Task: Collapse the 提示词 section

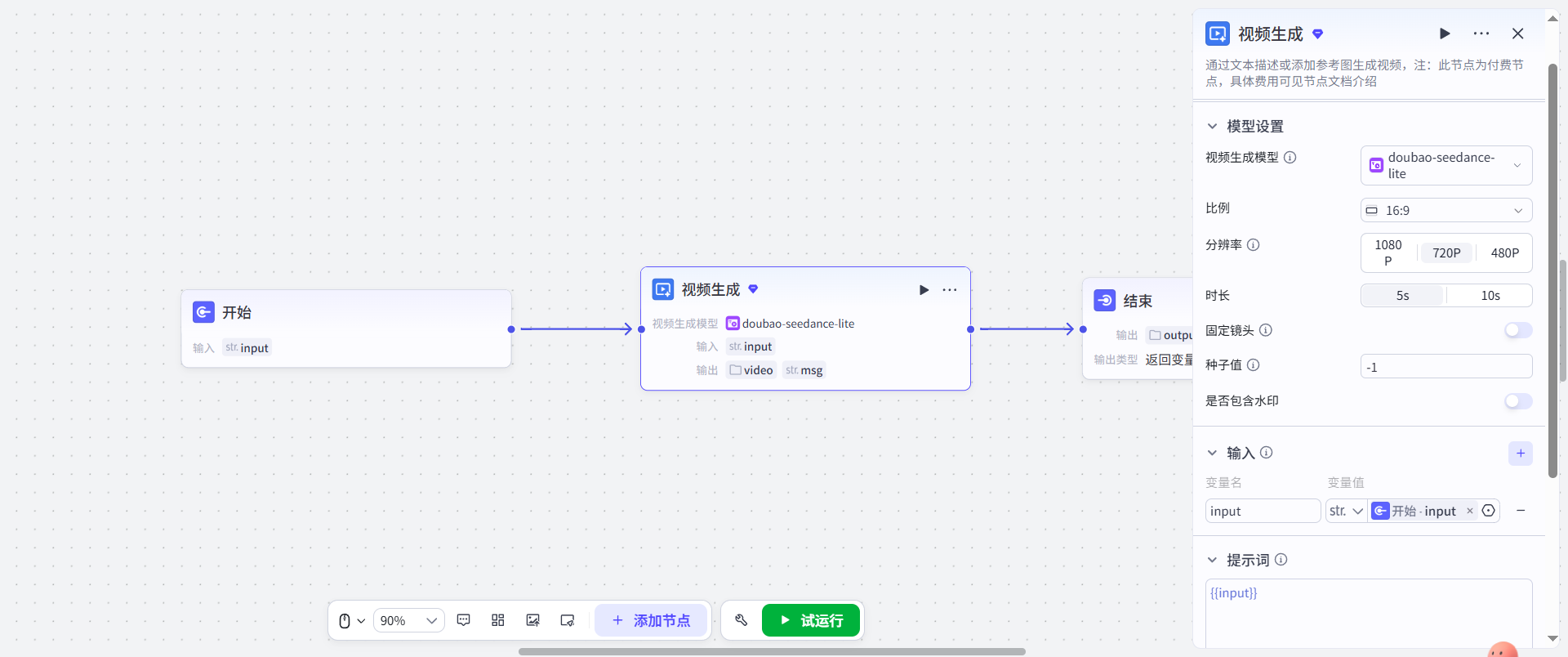Action: pyautogui.click(x=1212, y=560)
